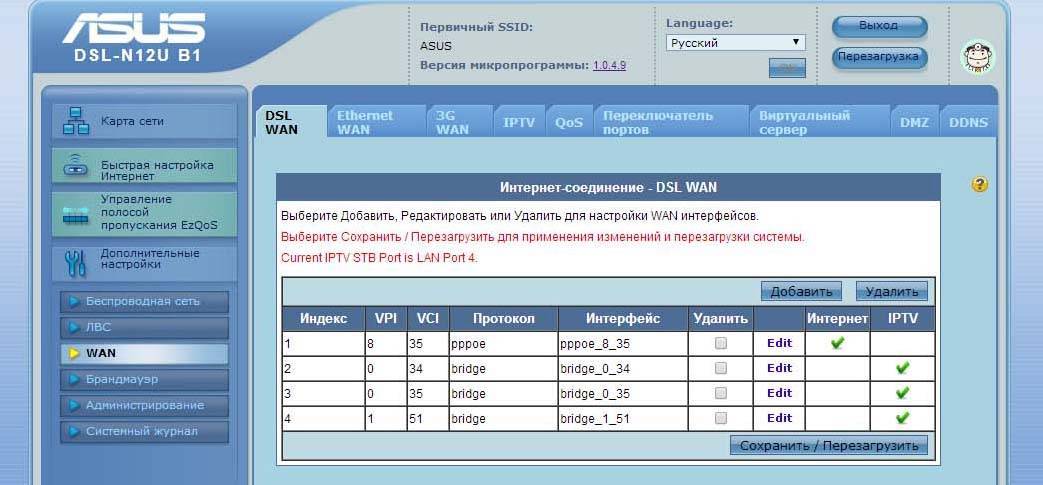Screen dimensions: 1043x485
Task: Tick the delete checkbox for bridge_1_51
Action: tap(720, 418)
